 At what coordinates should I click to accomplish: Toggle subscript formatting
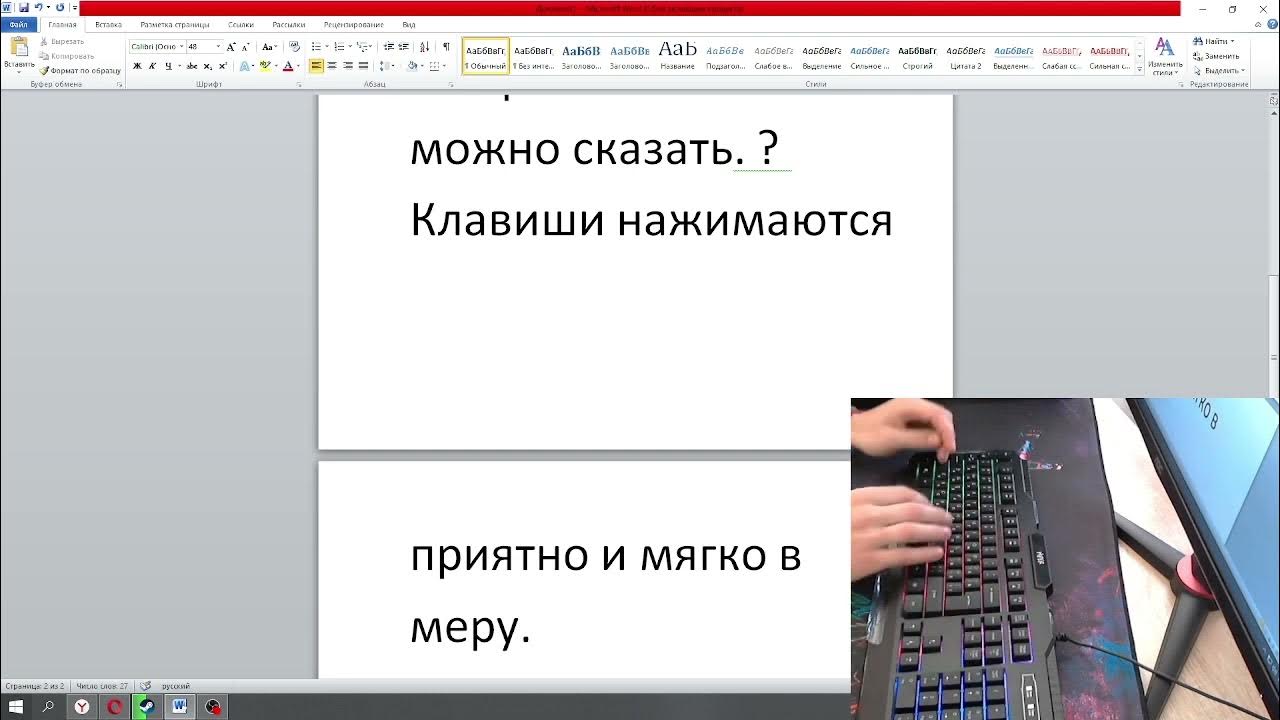(x=207, y=66)
